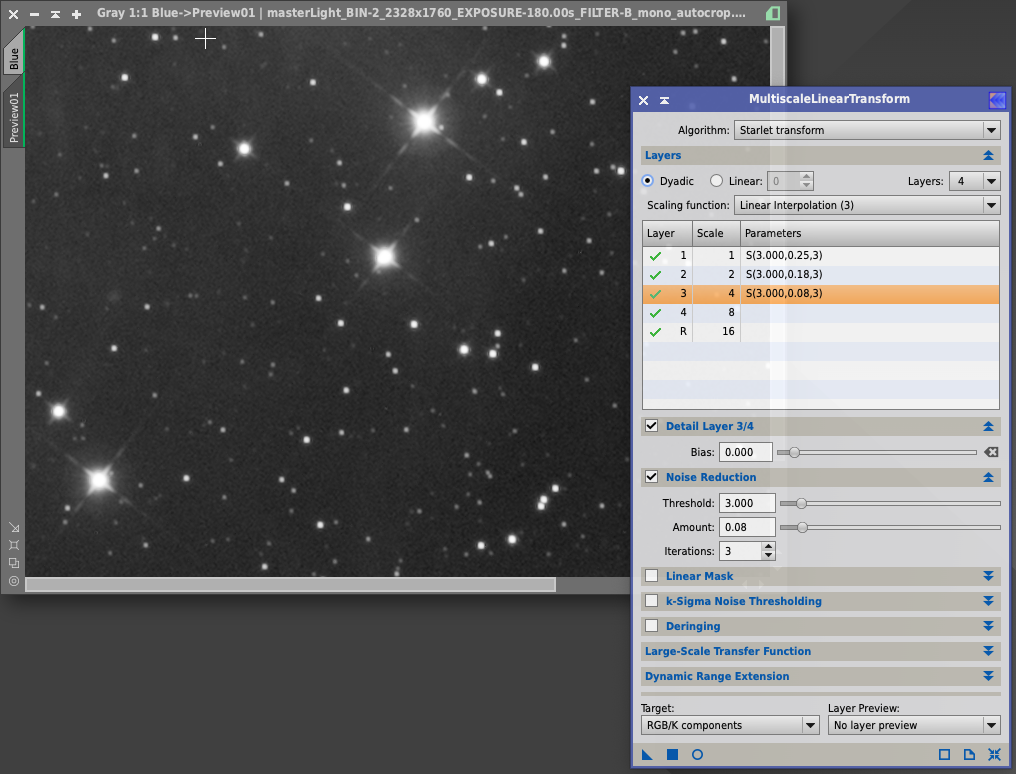Click the Layer column header
Image resolution: width=1016 pixels, height=774 pixels.
(667, 233)
